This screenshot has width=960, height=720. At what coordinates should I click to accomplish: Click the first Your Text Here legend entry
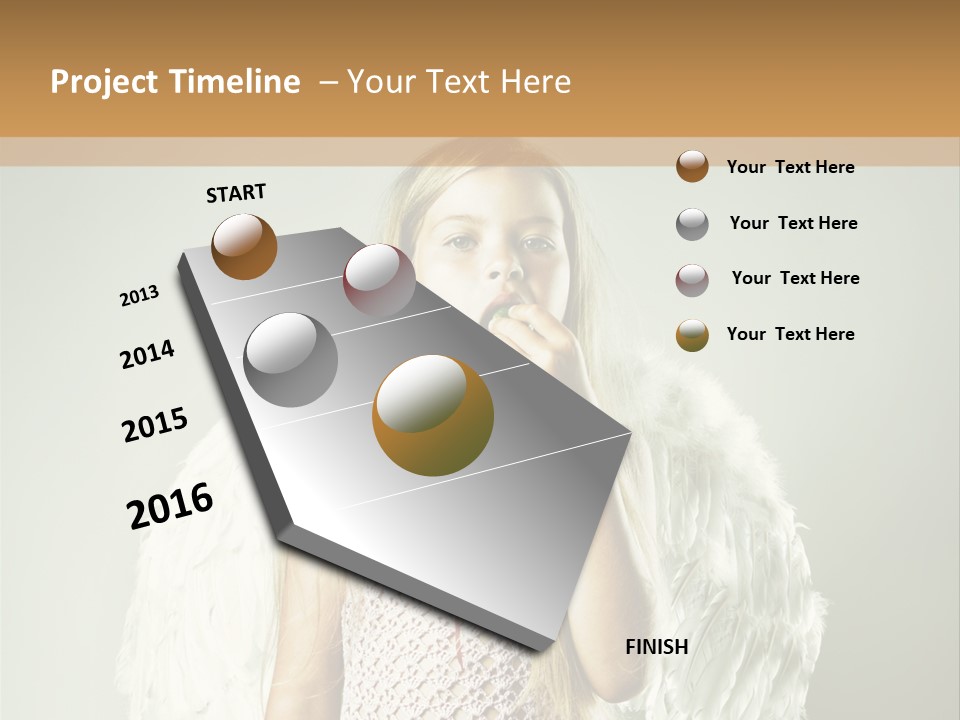point(791,167)
